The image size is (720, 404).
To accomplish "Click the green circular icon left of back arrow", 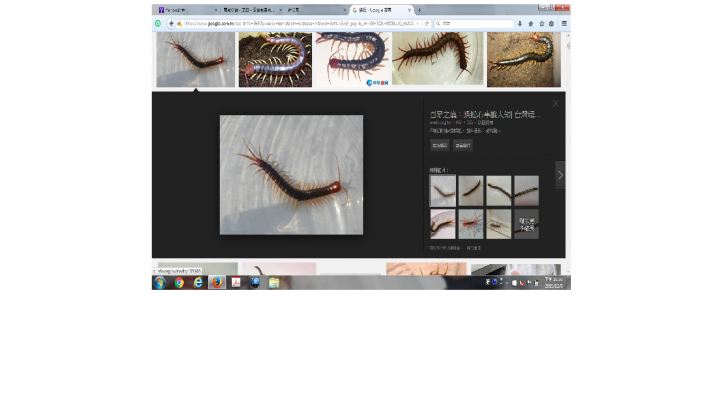I will pos(158,23).
